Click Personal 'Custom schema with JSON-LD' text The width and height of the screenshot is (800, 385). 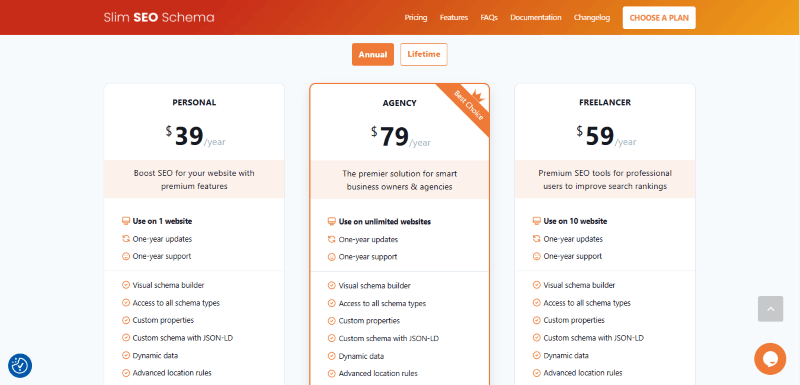coord(183,338)
